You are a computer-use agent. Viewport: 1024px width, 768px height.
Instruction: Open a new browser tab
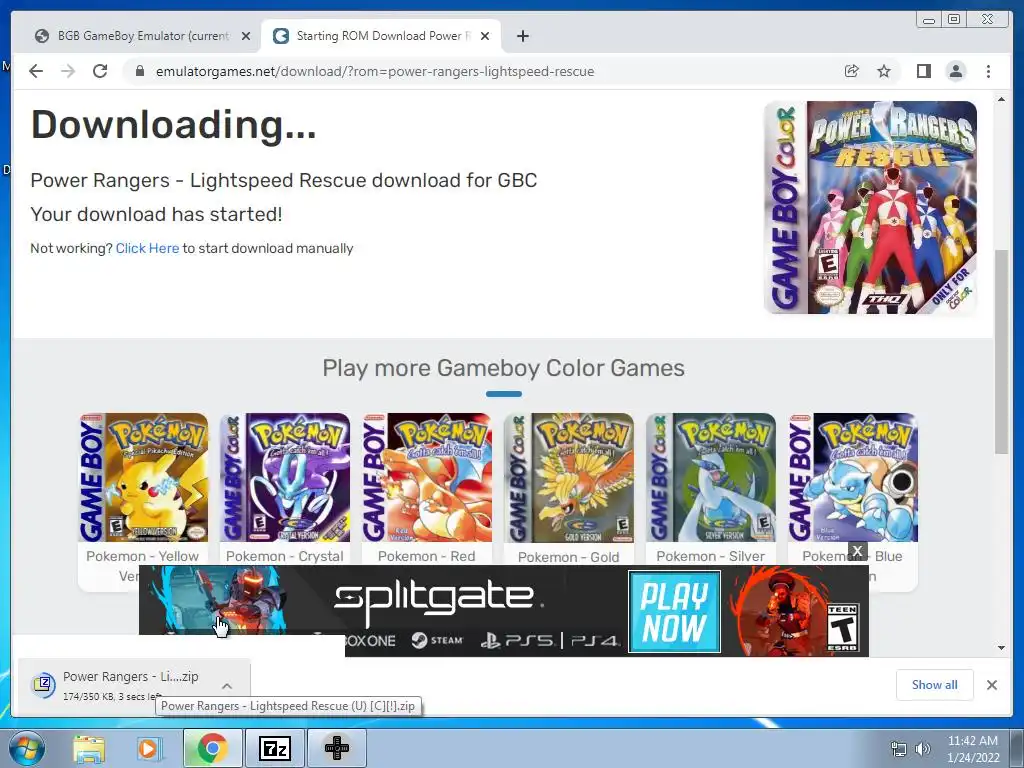[522, 36]
